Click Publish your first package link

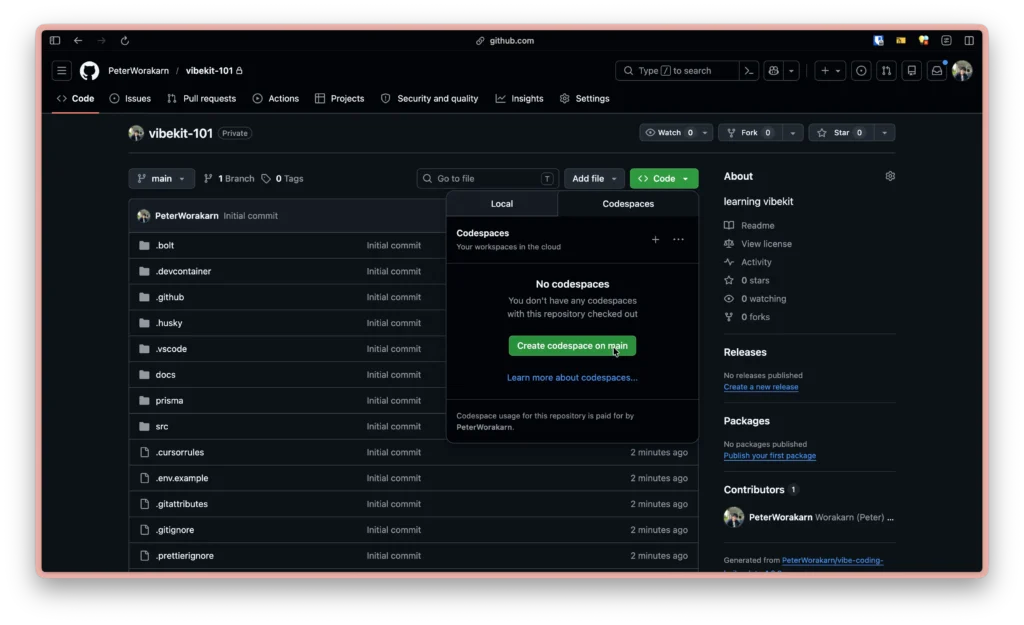(x=769, y=455)
